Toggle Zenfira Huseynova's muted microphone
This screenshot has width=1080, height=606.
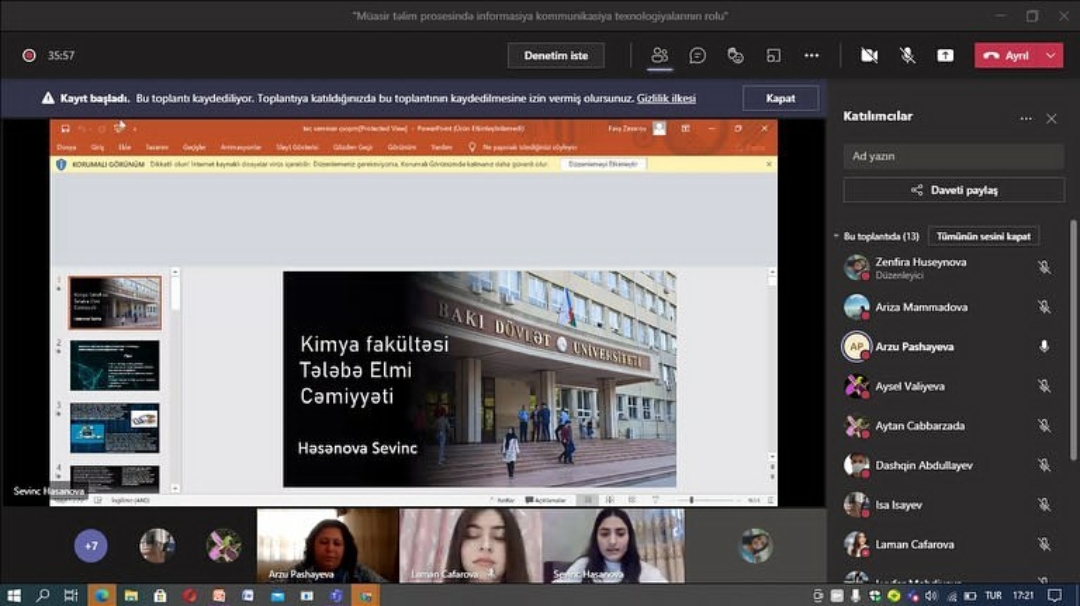click(1044, 267)
